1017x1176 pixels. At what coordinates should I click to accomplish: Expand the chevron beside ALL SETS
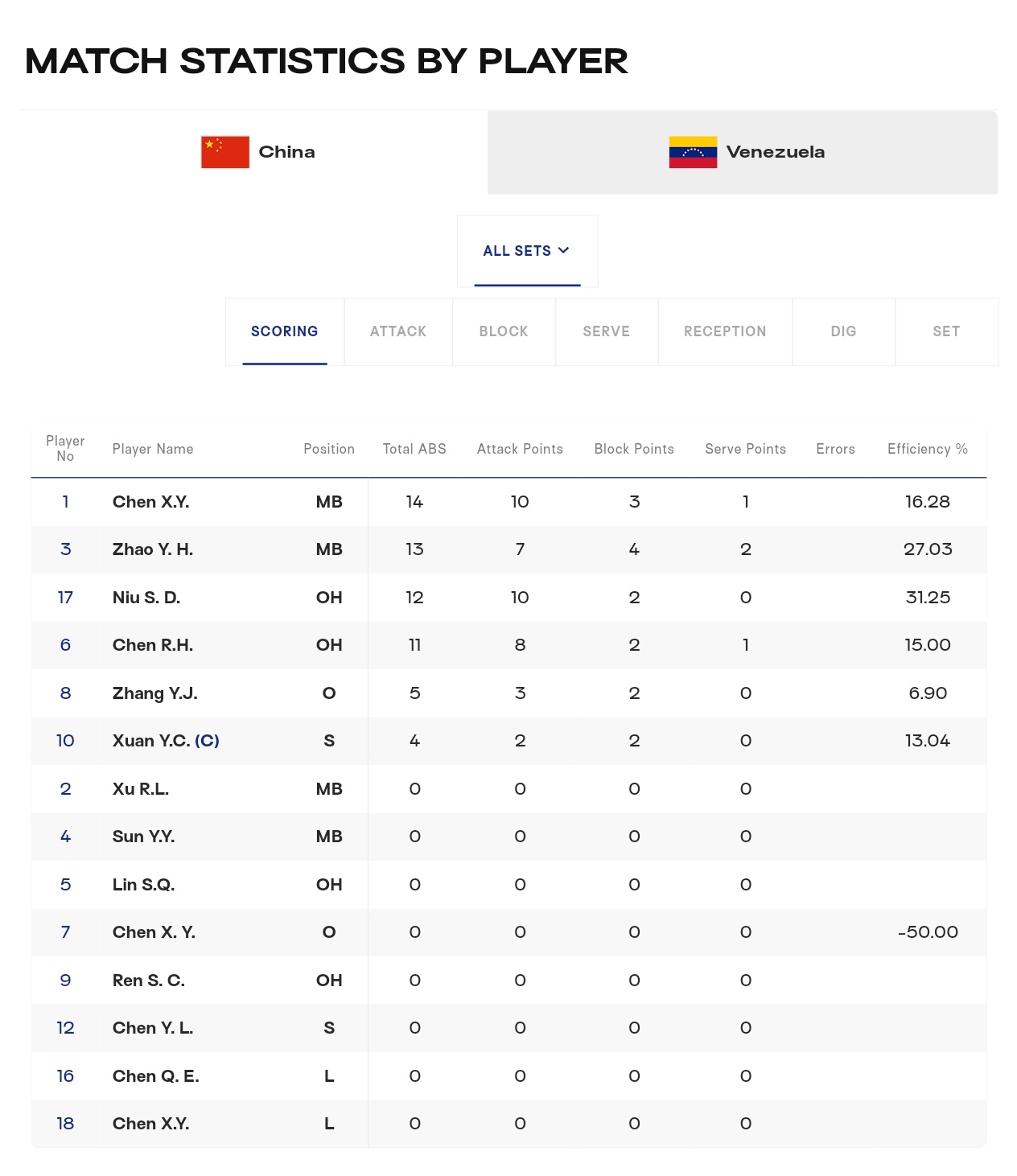coord(563,250)
